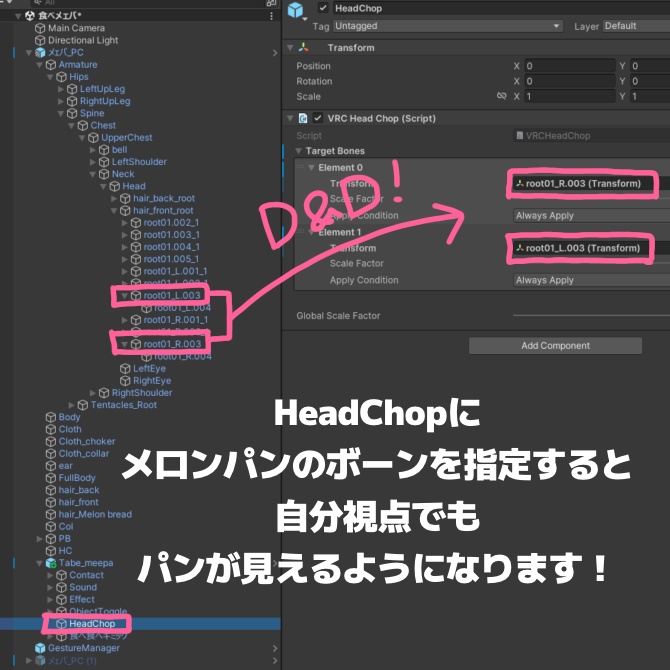Click the Transform component icon

tap(303, 47)
